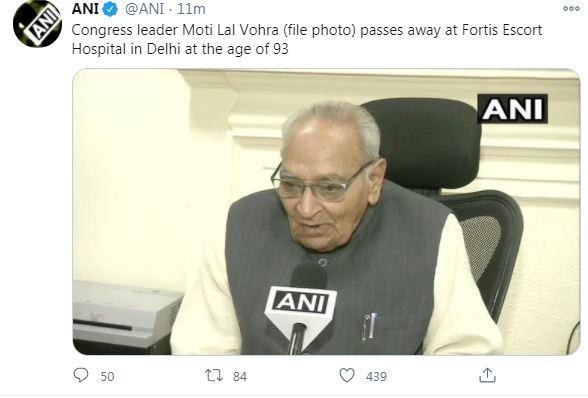This screenshot has height=398, width=588.
Task: Like the tweet with the heart icon
Action: pos(347,375)
